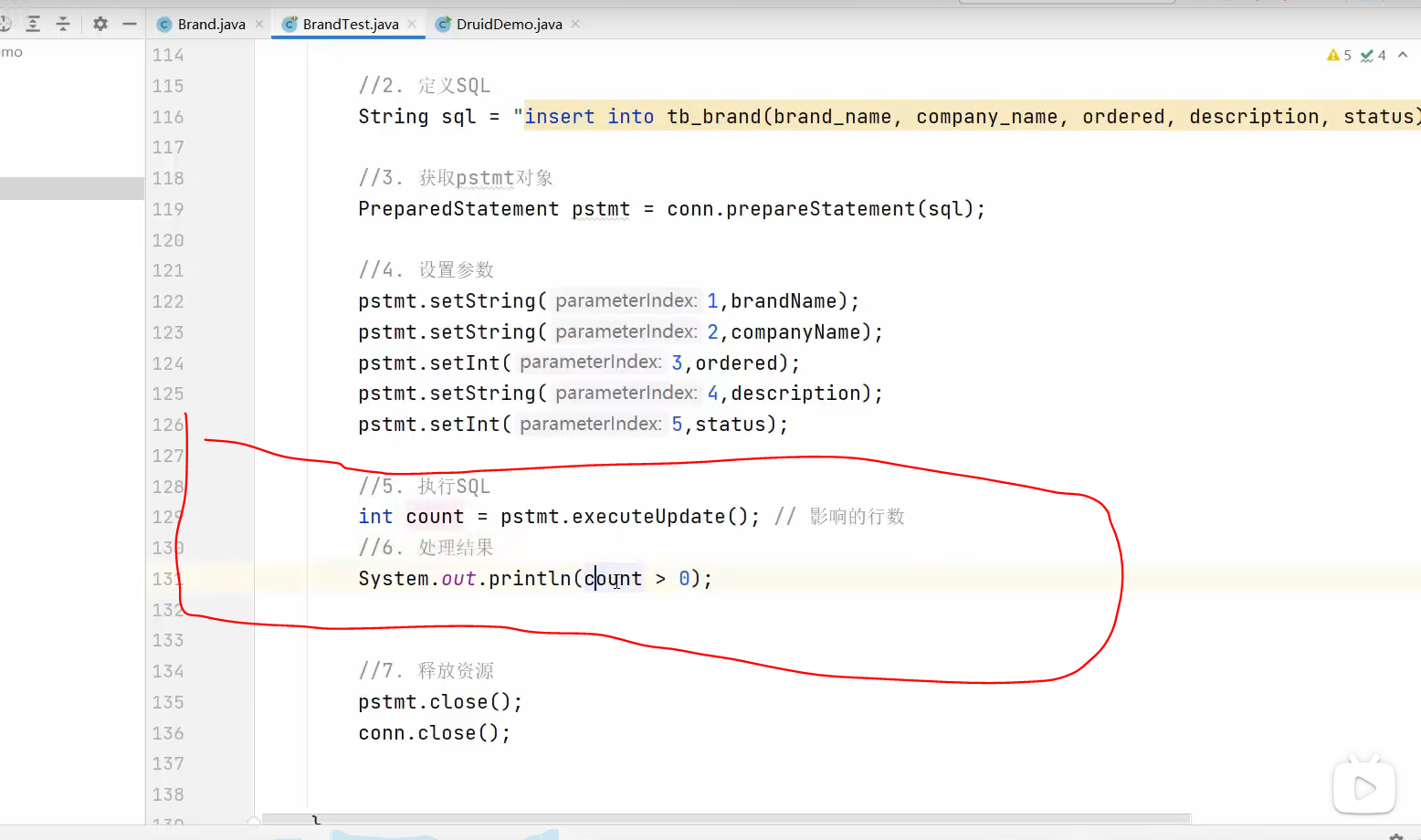Screen dimensions: 1421x840
Task: Click the typo check count indicator
Action: pos(1373,56)
